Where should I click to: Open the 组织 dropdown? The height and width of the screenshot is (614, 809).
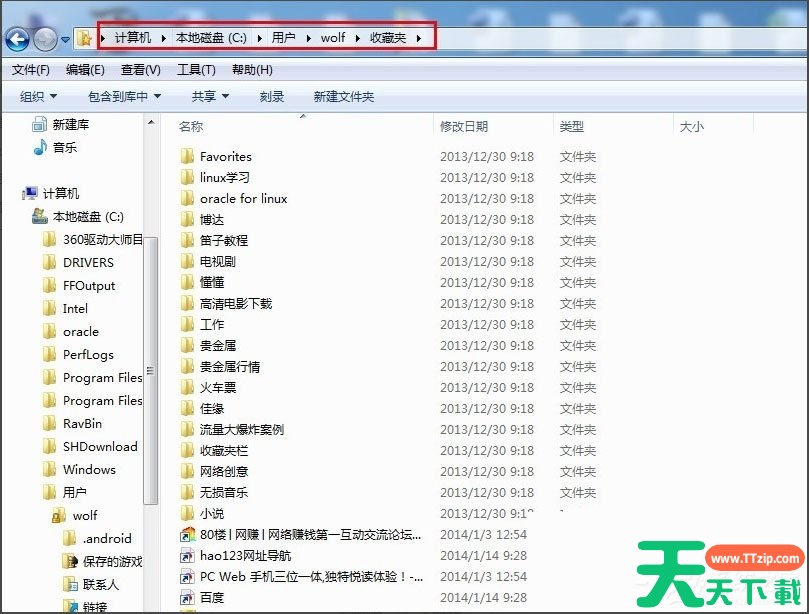pyautogui.click(x=38, y=96)
